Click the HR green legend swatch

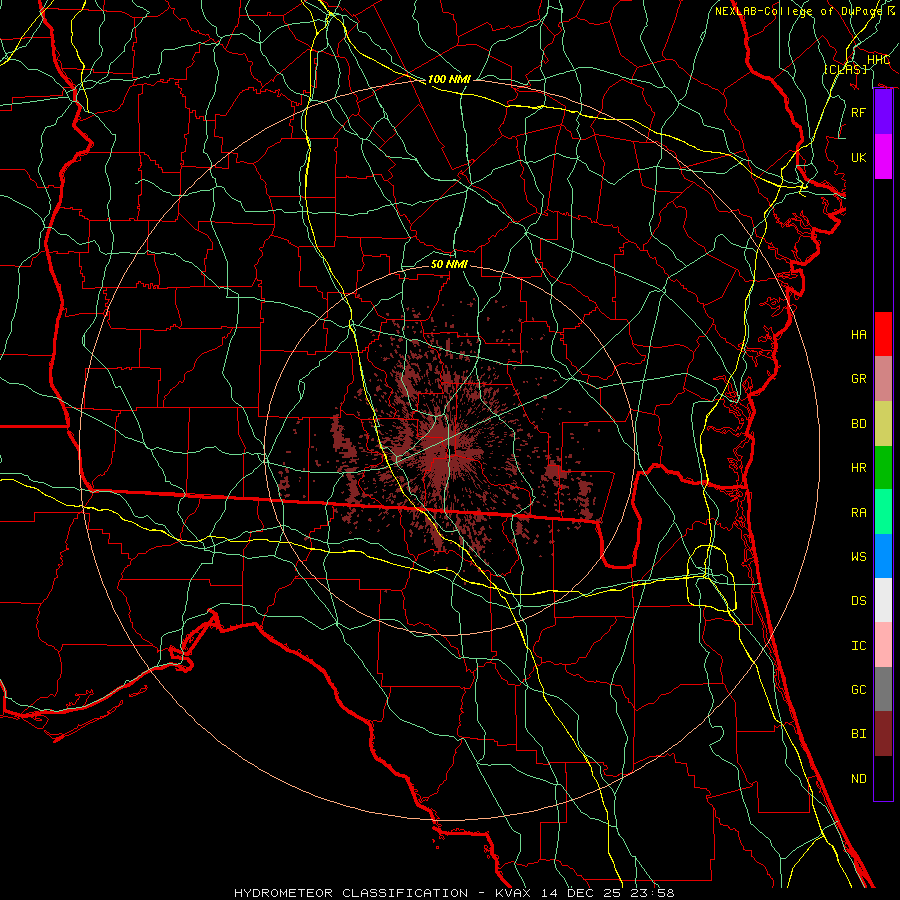click(x=883, y=468)
